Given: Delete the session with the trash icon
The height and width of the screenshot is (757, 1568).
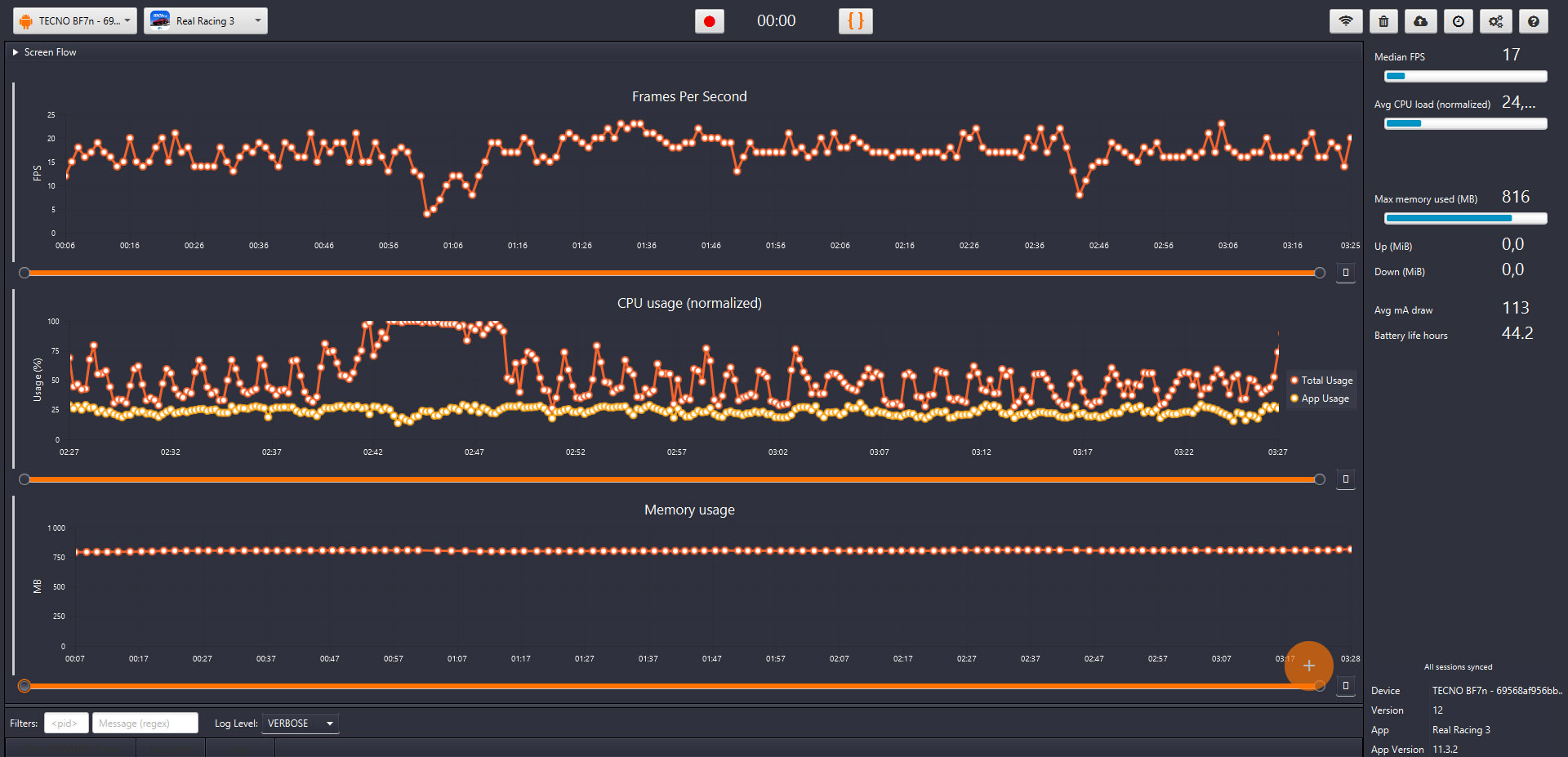Looking at the screenshot, I should point(1383,21).
